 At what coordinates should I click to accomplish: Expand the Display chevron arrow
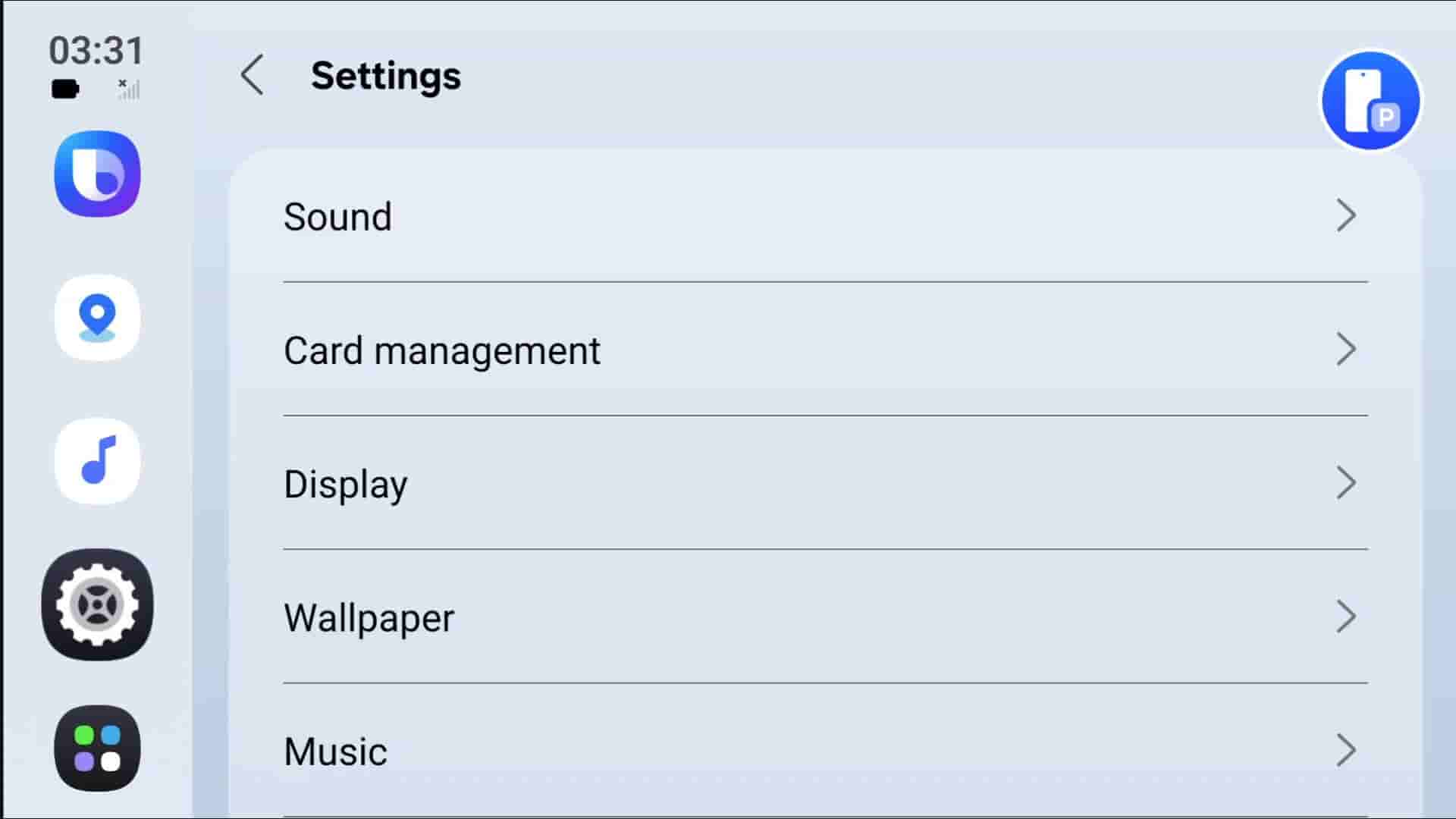click(x=1346, y=483)
